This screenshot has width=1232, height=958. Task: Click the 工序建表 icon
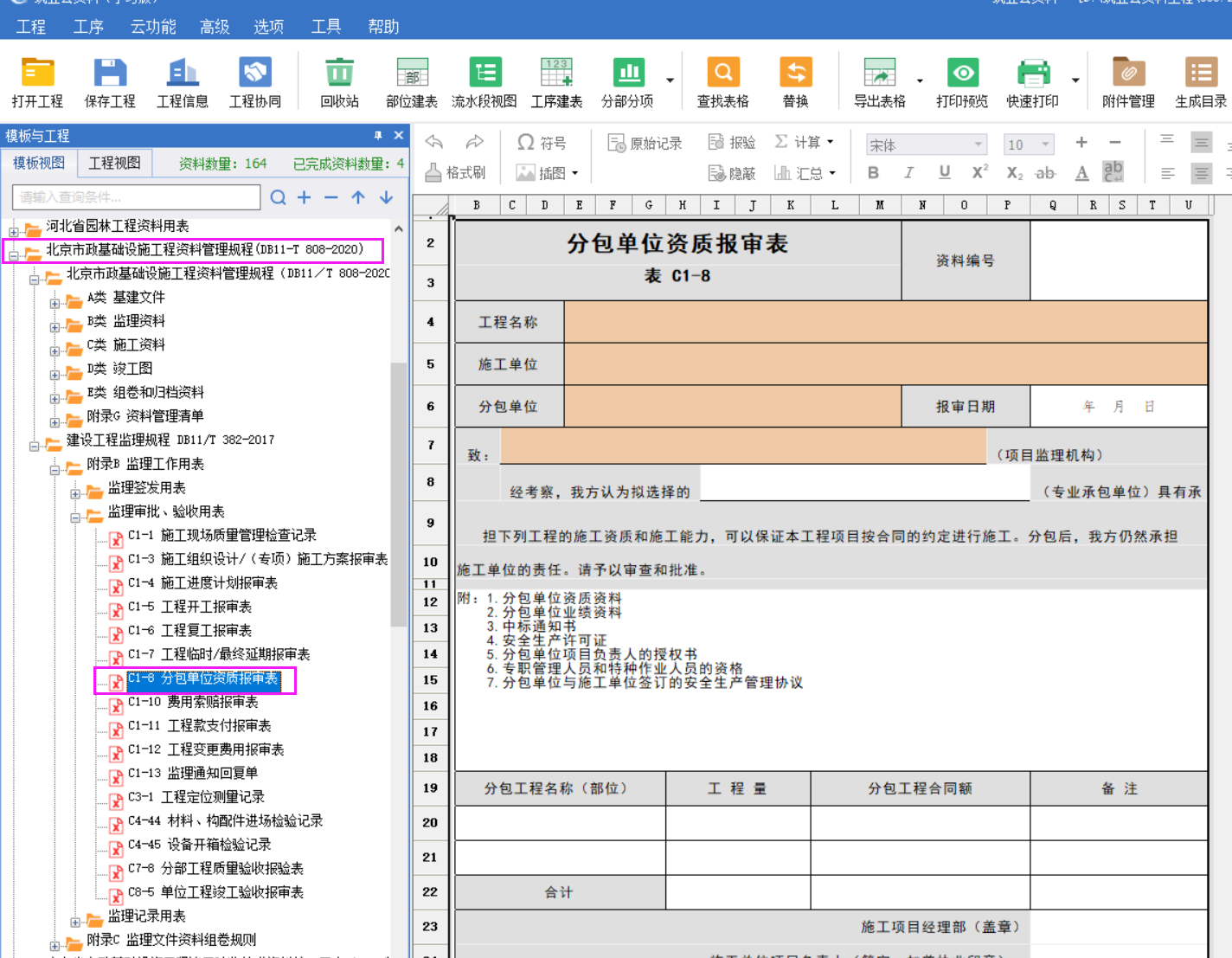click(x=556, y=83)
